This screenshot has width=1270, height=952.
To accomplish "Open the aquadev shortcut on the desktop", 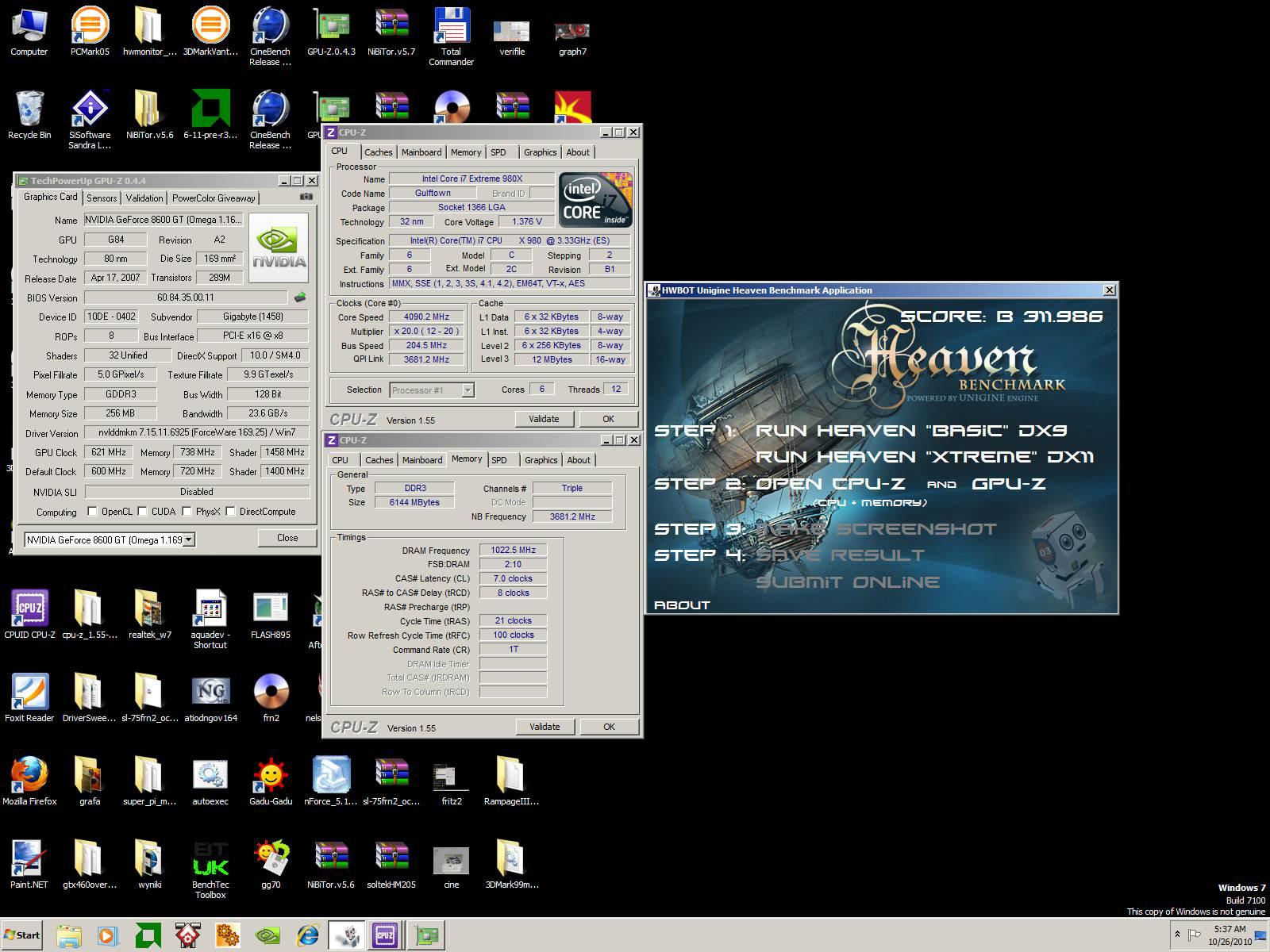I will pyautogui.click(x=210, y=620).
